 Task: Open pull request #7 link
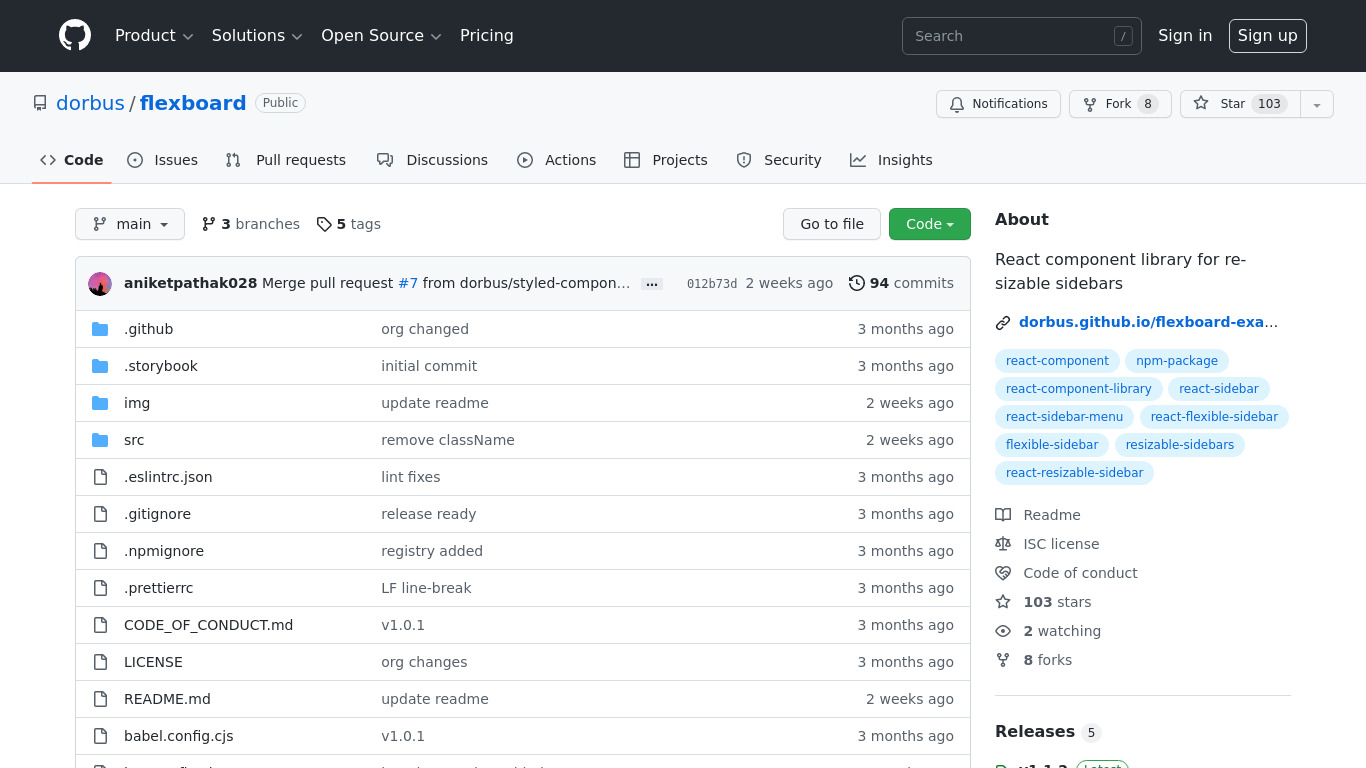408,283
